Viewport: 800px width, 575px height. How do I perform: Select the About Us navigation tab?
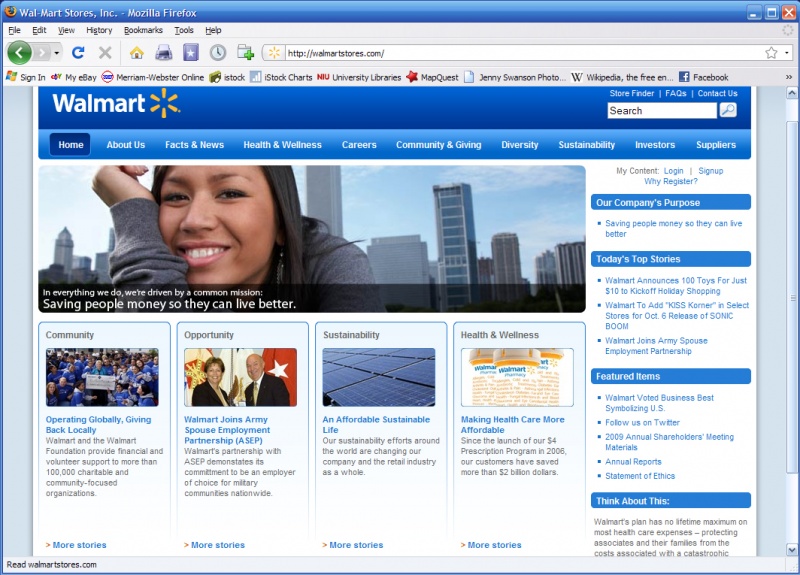(x=126, y=145)
